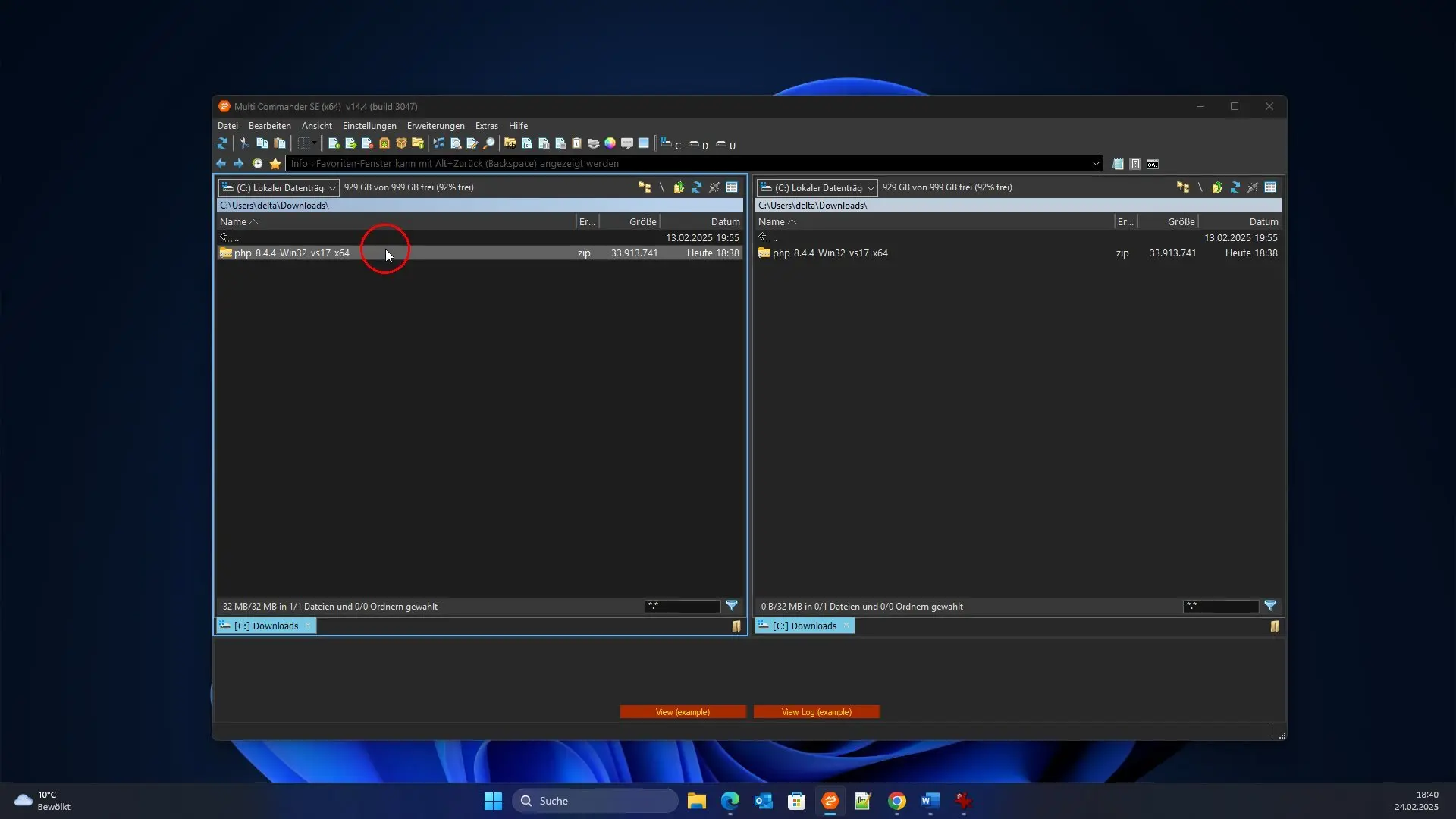The height and width of the screenshot is (819, 1456).
Task: Click the search magnifying glass icon
Action: 489,143
